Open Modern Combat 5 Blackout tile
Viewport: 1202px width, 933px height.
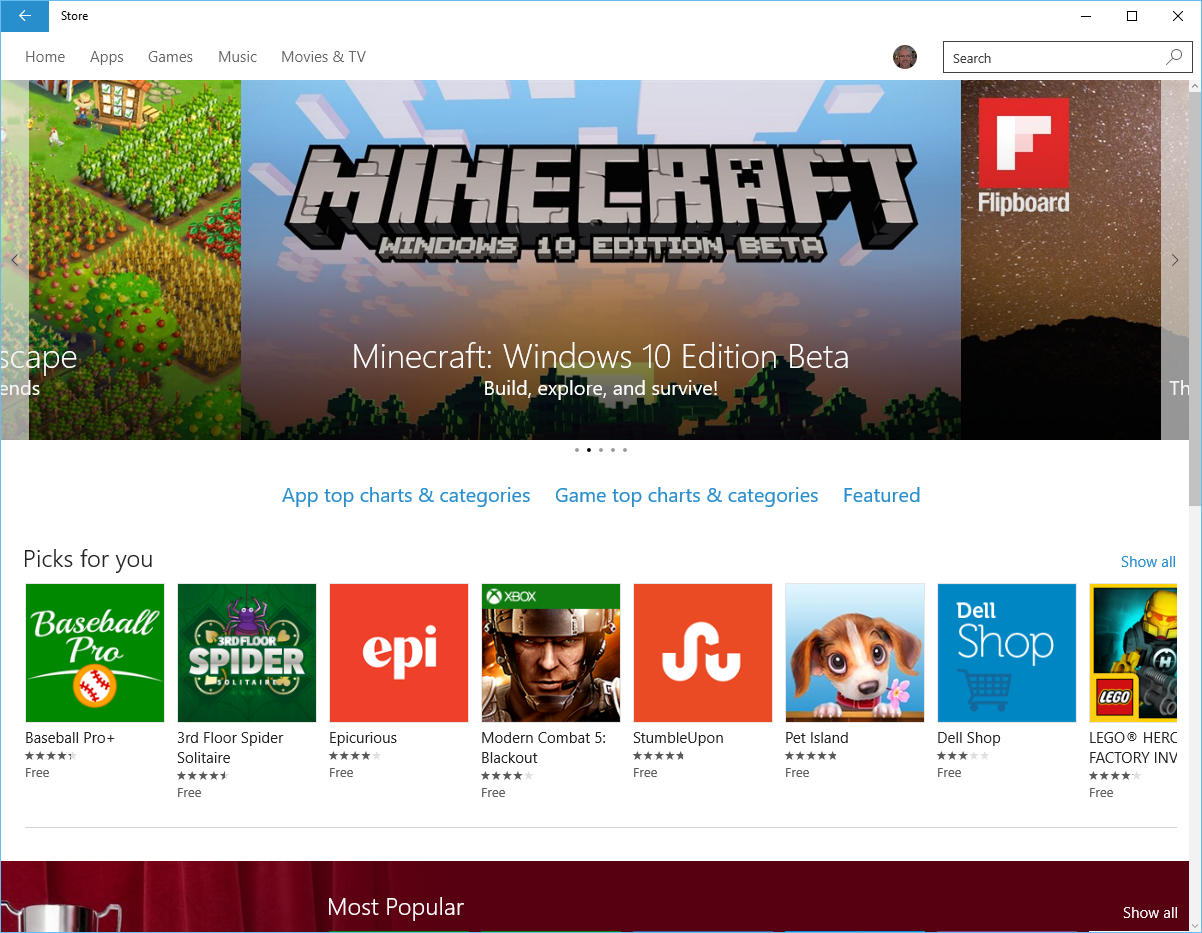click(x=551, y=653)
